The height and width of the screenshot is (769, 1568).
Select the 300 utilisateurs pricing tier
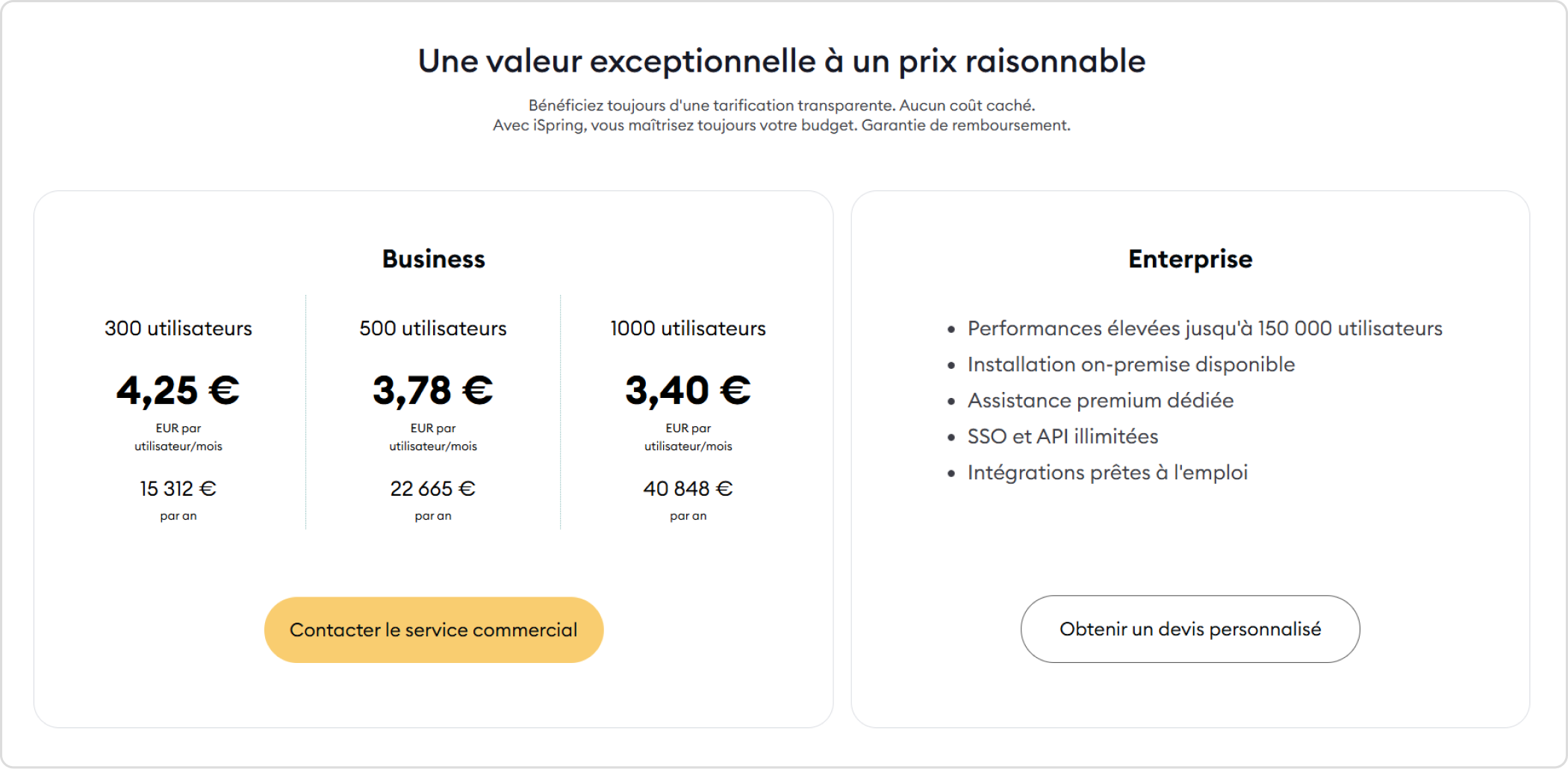click(178, 328)
